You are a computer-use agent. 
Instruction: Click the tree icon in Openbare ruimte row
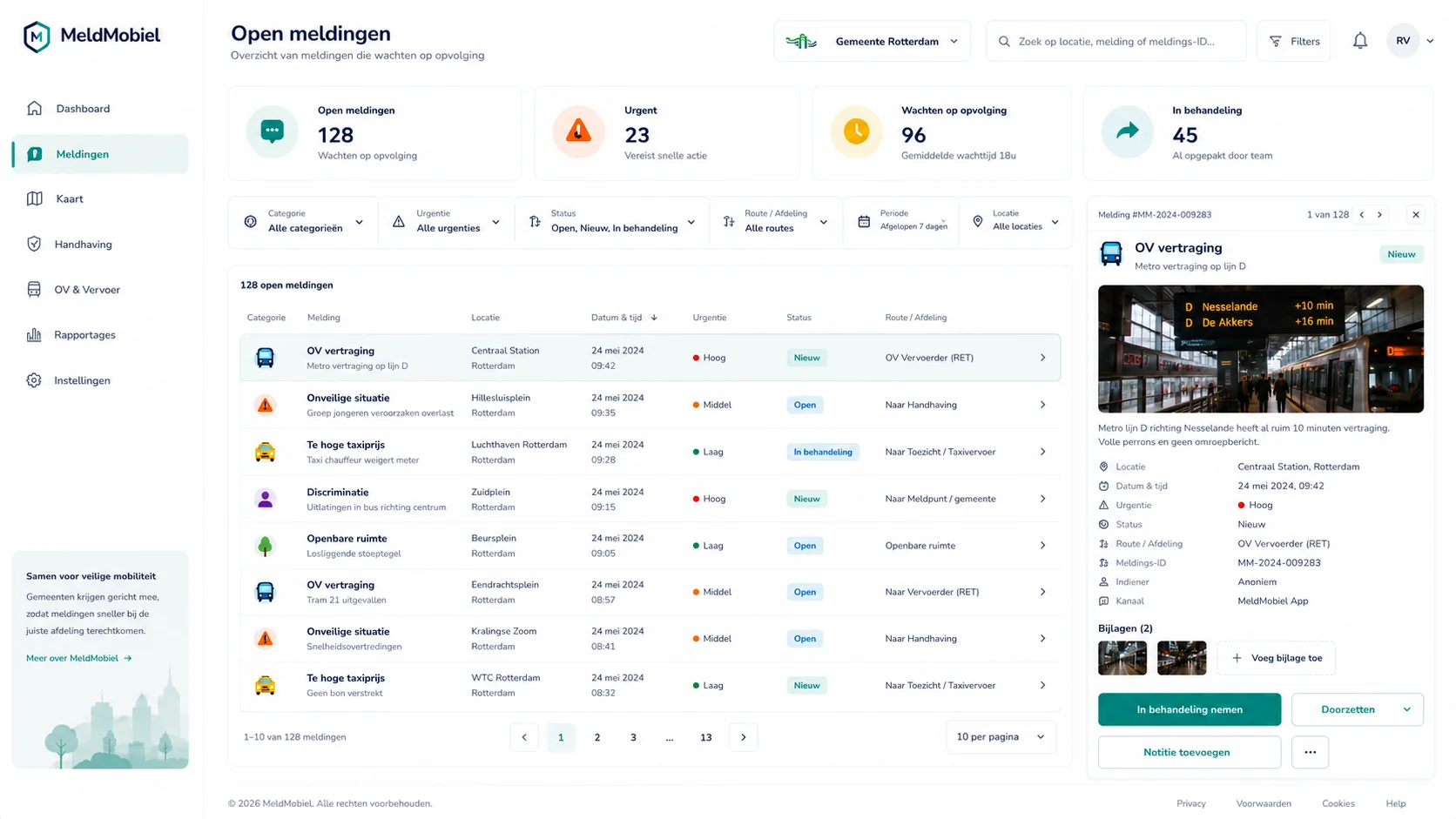(265, 546)
